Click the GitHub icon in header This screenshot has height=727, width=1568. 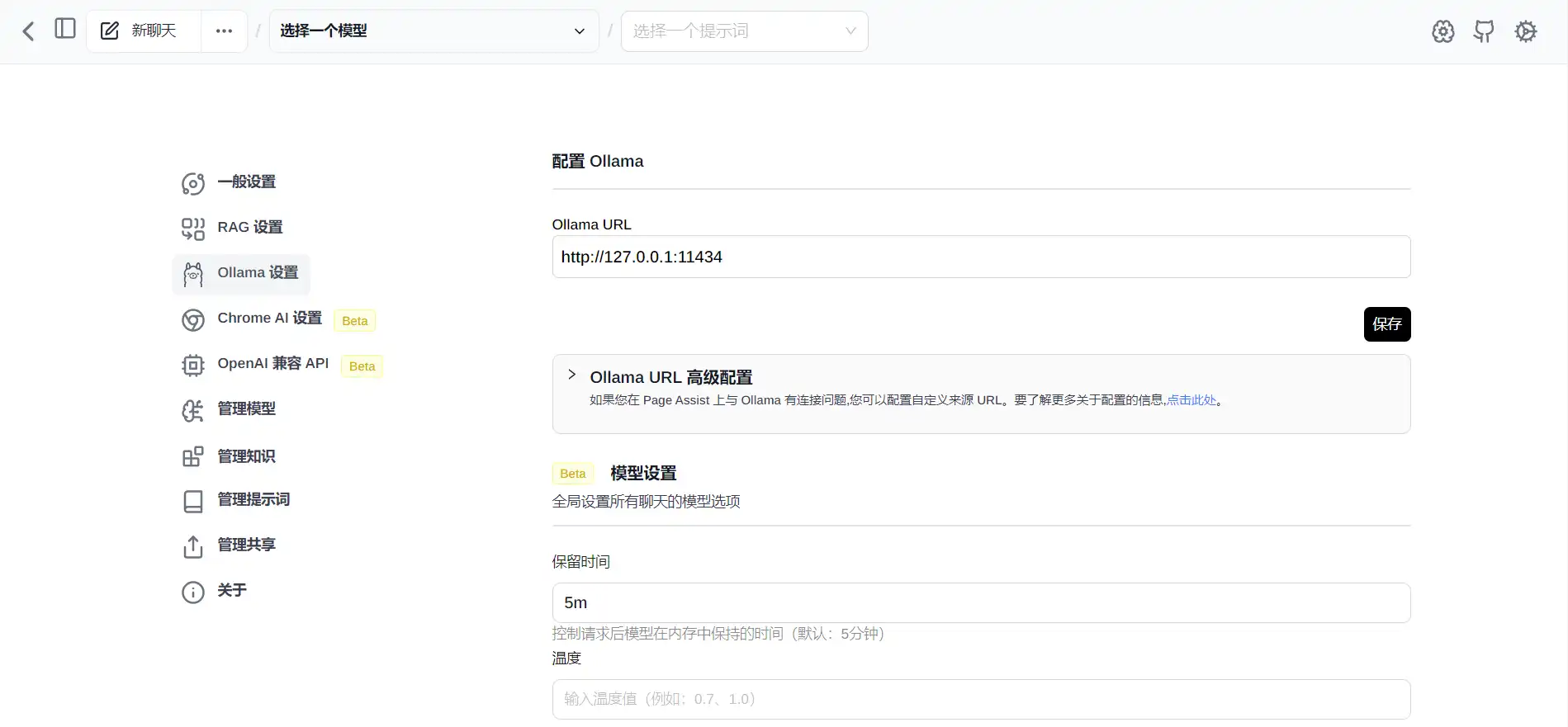pyautogui.click(x=1484, y=31)
